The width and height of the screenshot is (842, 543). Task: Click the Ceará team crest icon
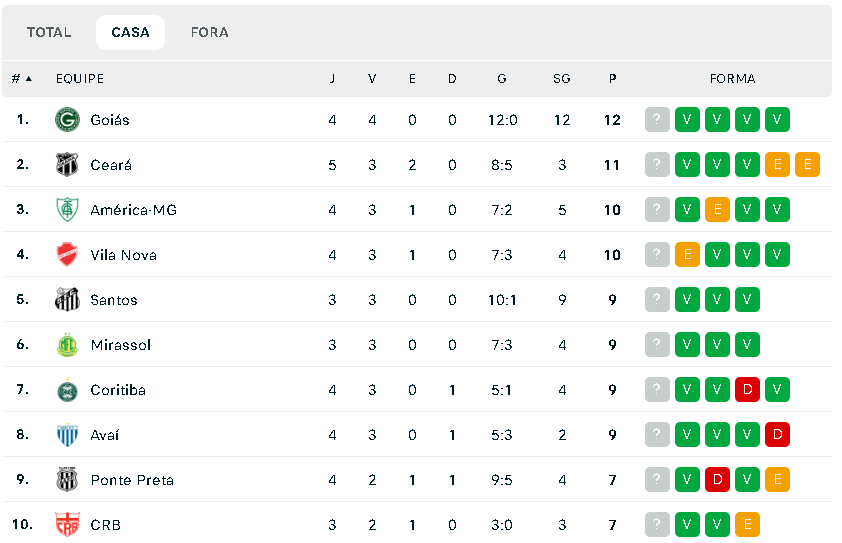[67, 165]
